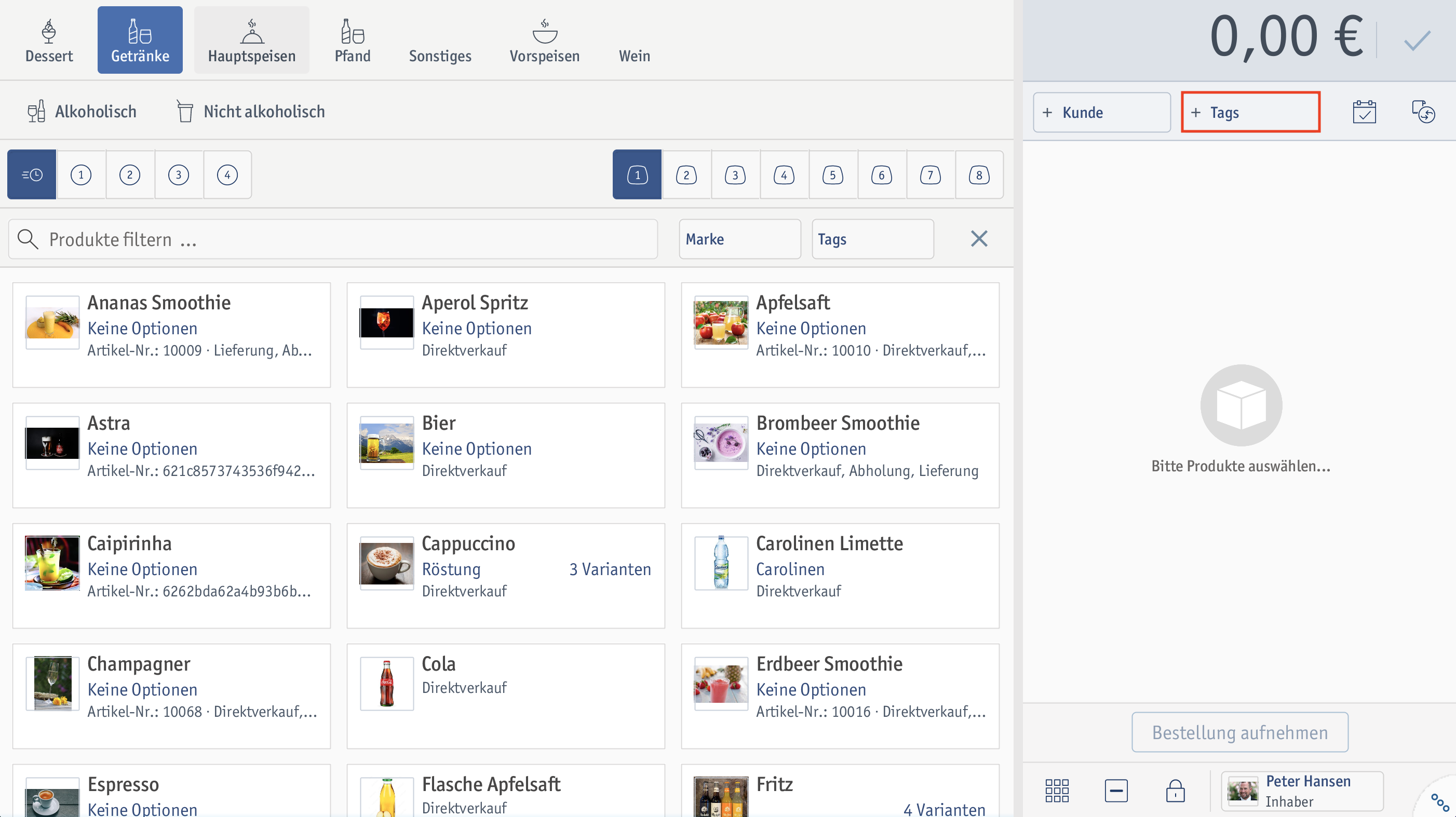The width and height of the screenshot is (1456, 817).
Task: Select the Champagner product card
Action: coord(171,696)
